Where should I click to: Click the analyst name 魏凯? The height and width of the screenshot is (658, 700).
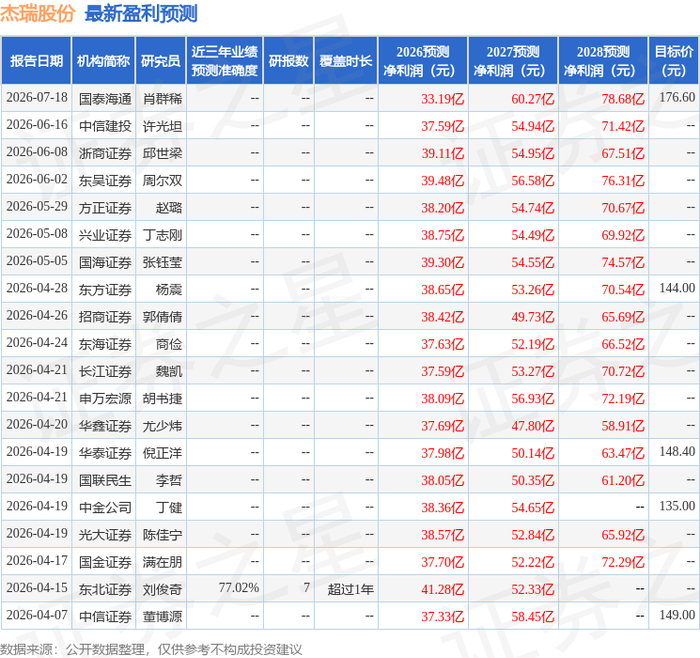[x=169, y=371]
